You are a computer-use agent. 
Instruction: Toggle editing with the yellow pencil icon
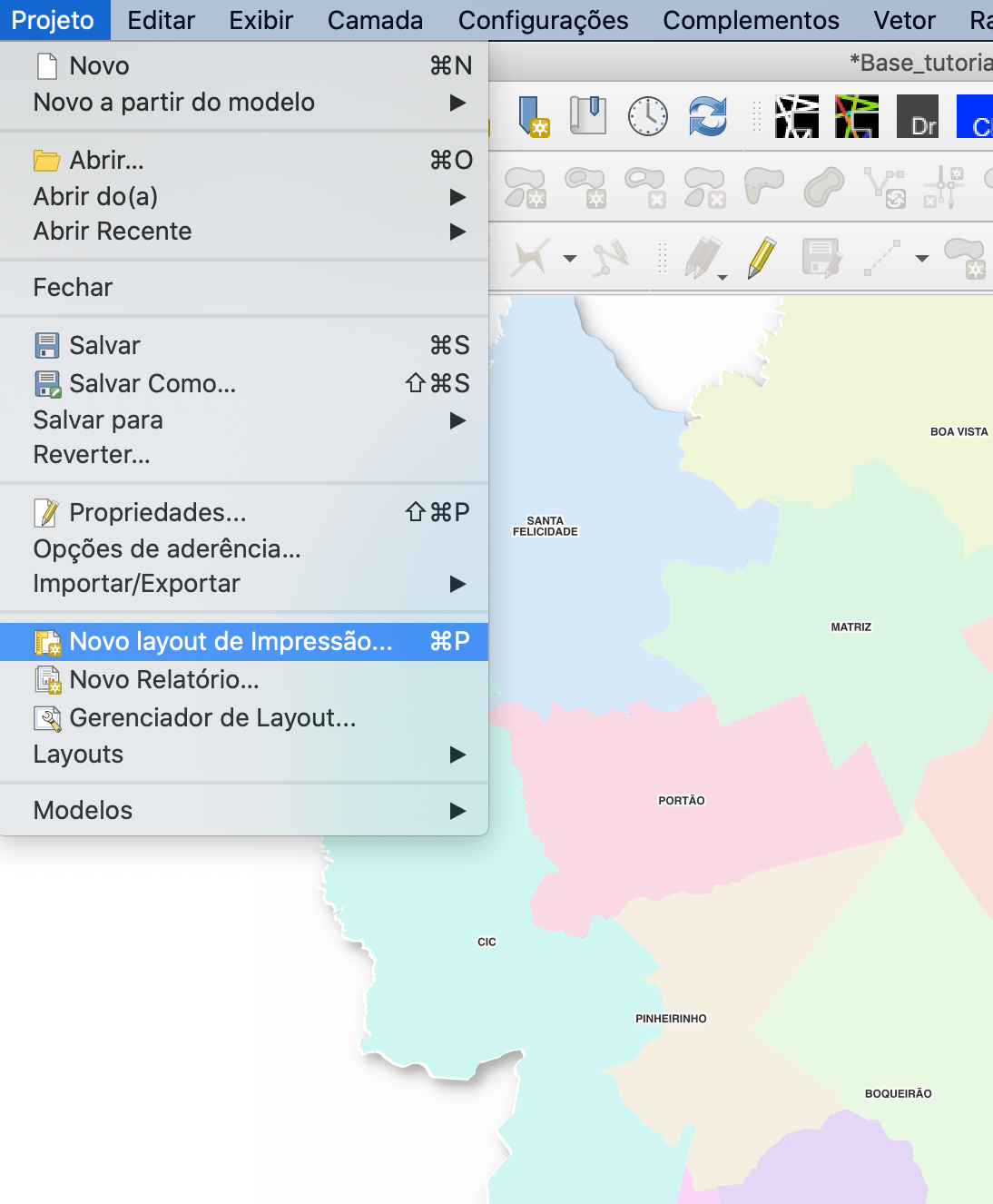coord(761,258)
